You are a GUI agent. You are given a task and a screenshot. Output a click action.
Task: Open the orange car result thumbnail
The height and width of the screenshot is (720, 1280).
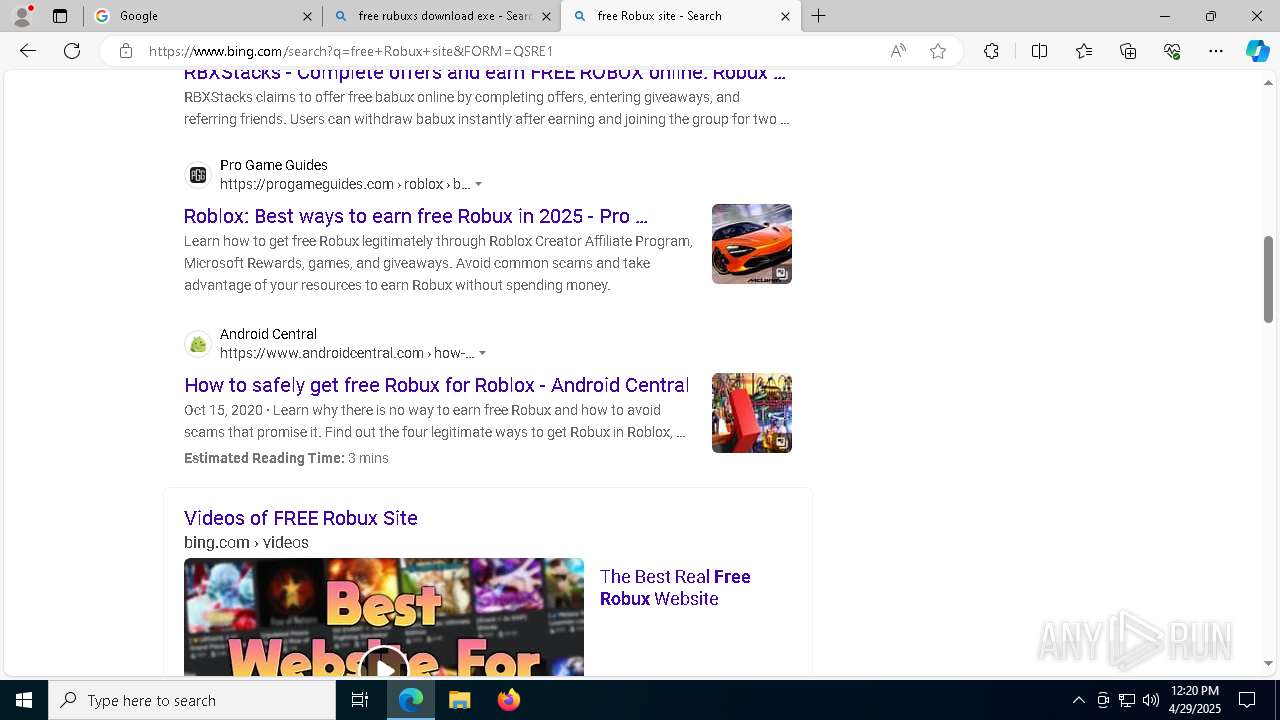point(752,244)
